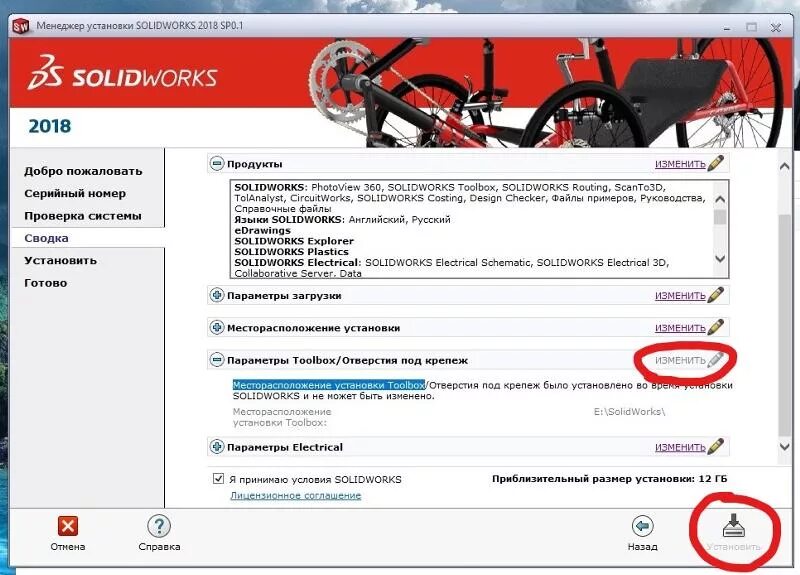Open the Лицензионное соглашение link

tap(295, 495)
